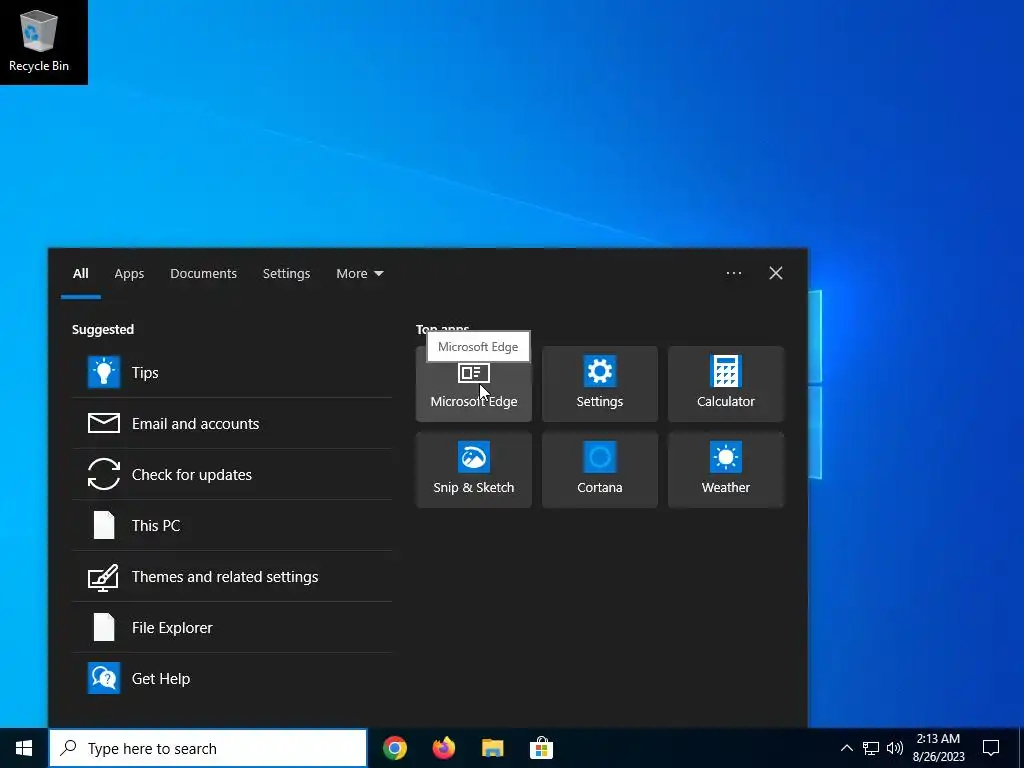Screen dimensions: 1024x768
Task: Open the search panel options ellipsis
Action: 733,273
